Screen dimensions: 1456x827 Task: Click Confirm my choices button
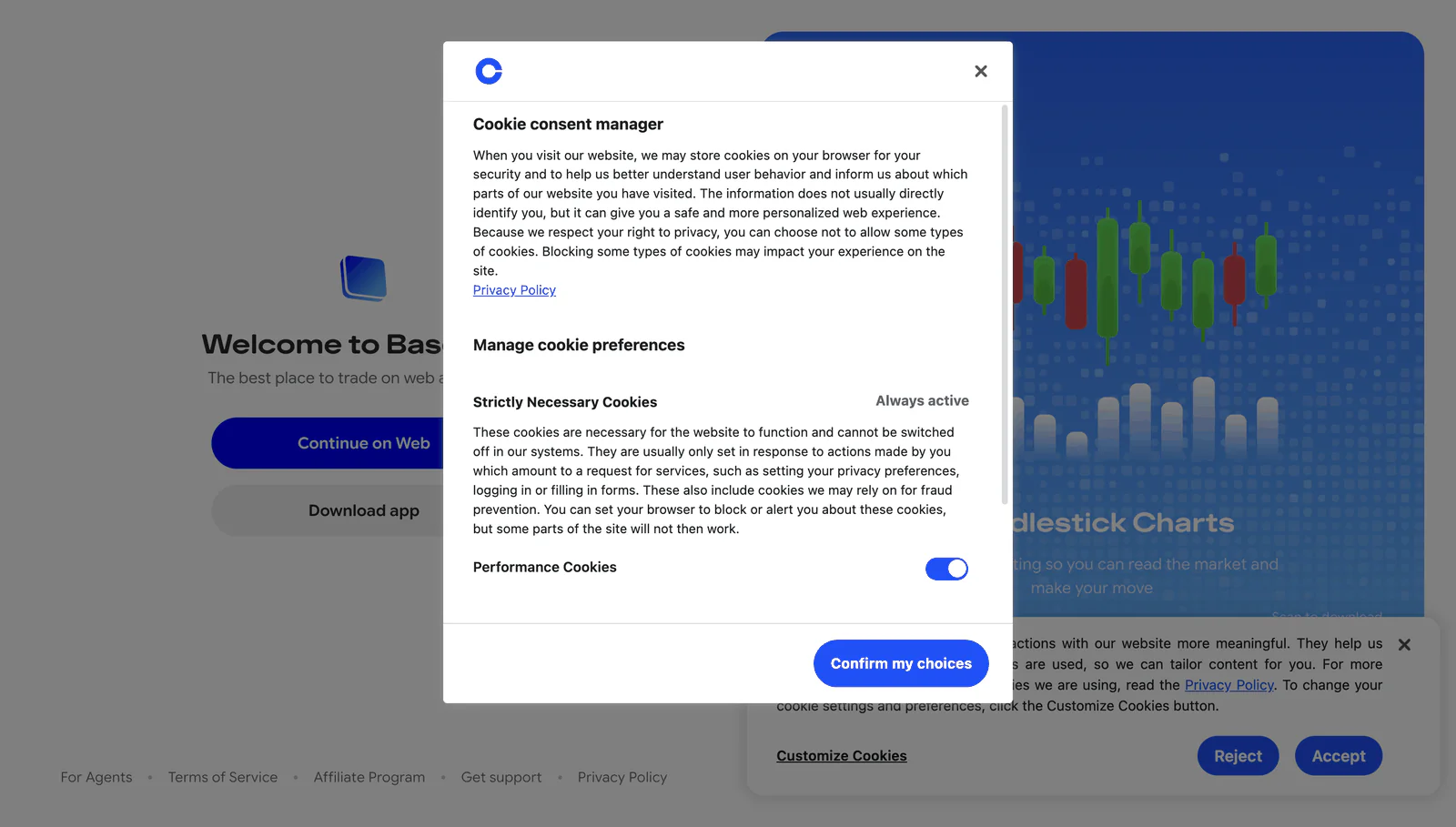click(901, 663)
